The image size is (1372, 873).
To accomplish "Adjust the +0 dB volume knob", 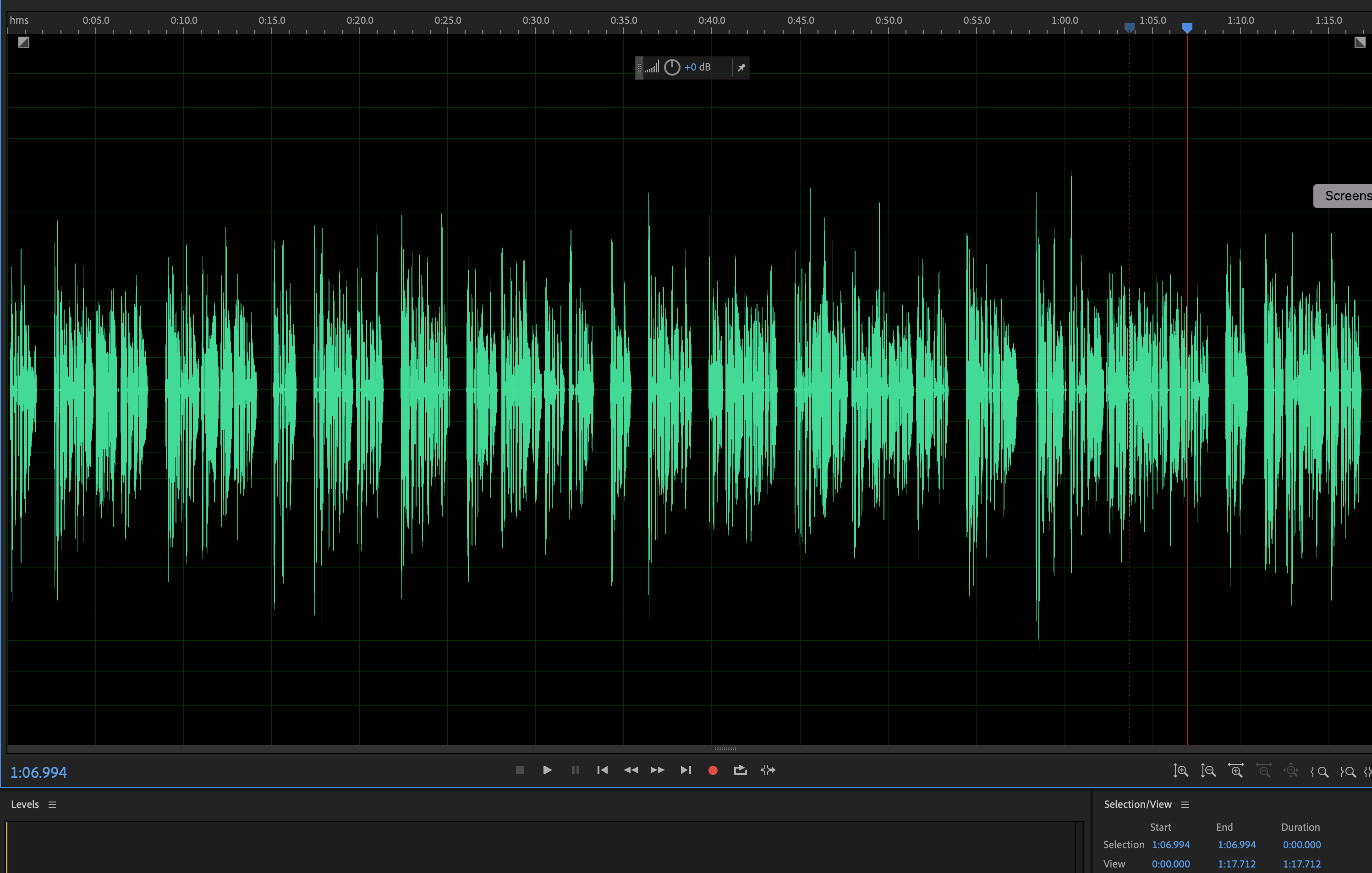I will pyautogui.click(x=672, y=66).
